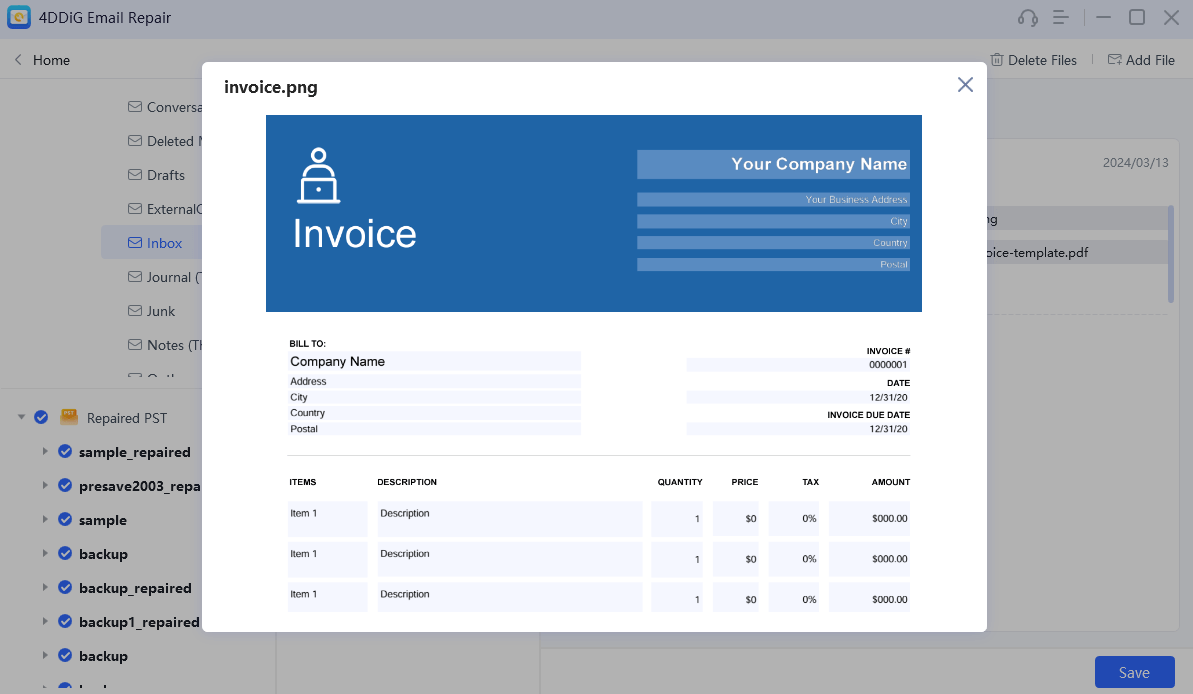Toggle the backup1_repaired checkbox
This screenshot has height=694, width=1193.
[x=65, y=622]
